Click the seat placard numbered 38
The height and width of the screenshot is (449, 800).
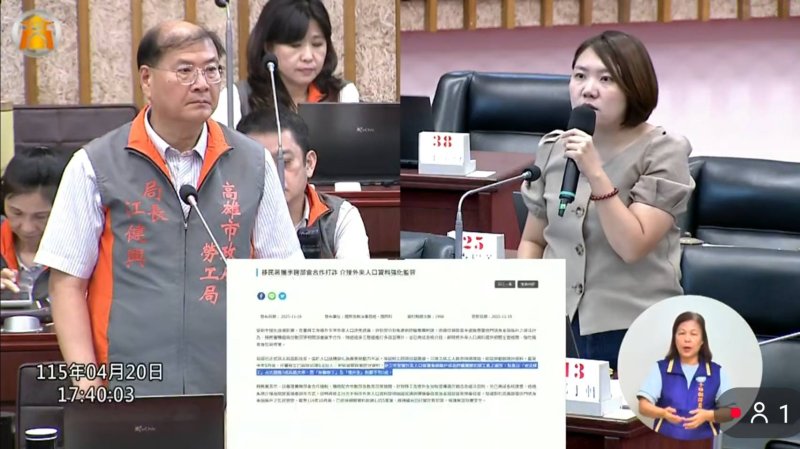point(445,153)
